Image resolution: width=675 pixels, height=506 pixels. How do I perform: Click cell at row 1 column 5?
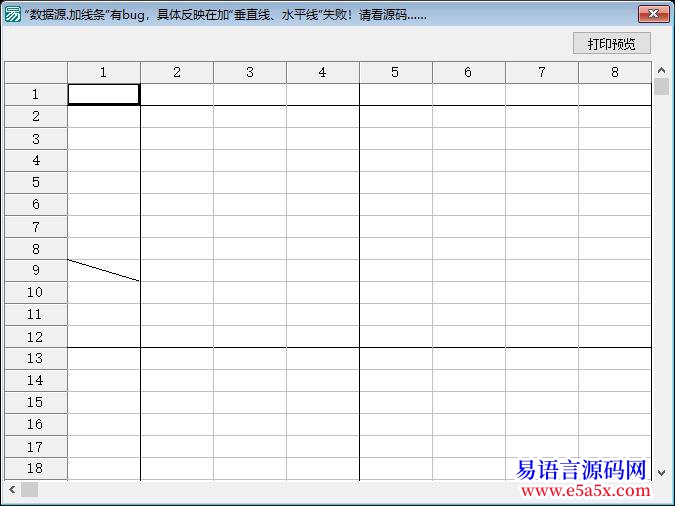point(396,94)
